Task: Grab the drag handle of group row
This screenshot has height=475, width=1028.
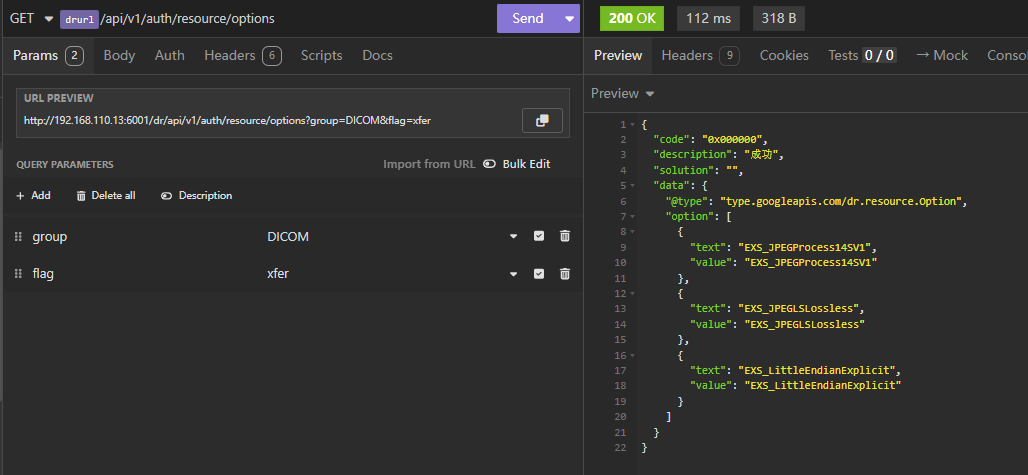Action: (18, 236)
